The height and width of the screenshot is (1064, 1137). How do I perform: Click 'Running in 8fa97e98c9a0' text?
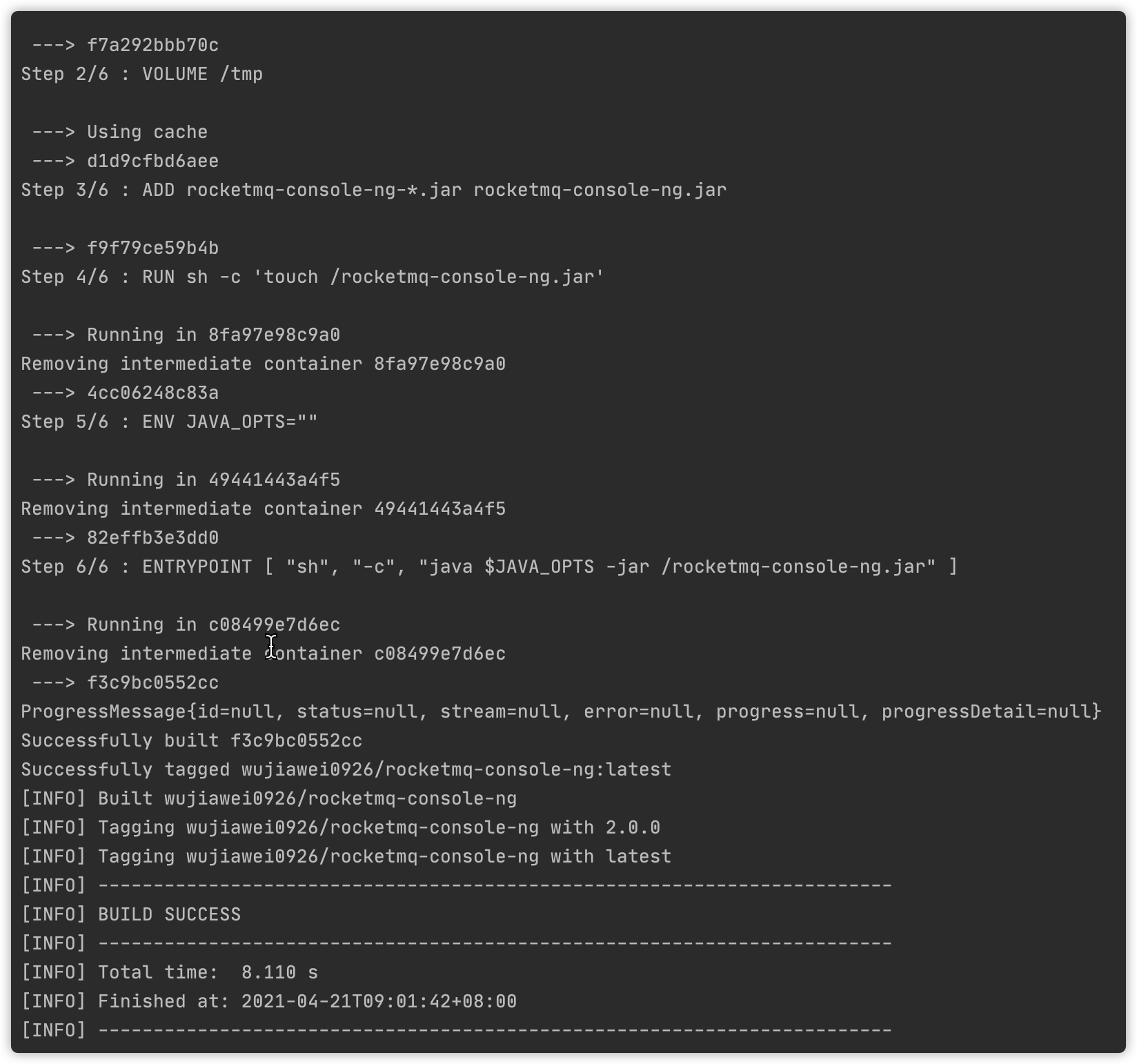click(x=213, y=335)
